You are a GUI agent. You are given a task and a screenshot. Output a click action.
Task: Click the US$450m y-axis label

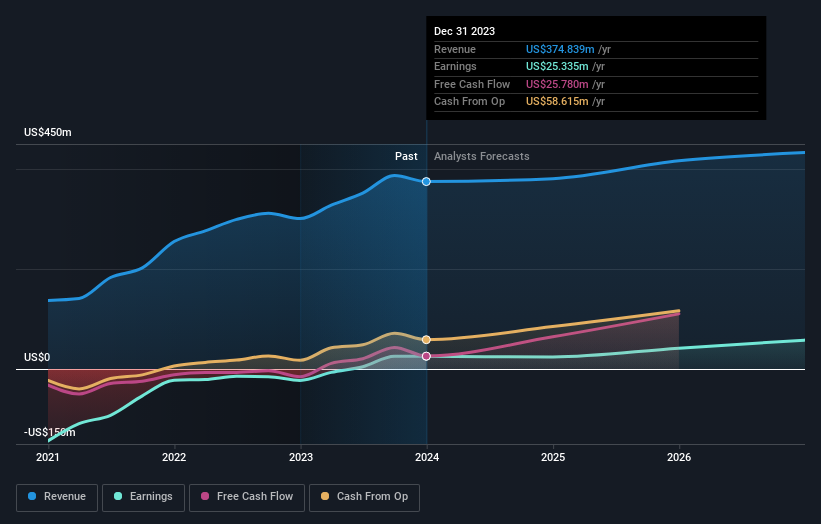pos(48,132)
